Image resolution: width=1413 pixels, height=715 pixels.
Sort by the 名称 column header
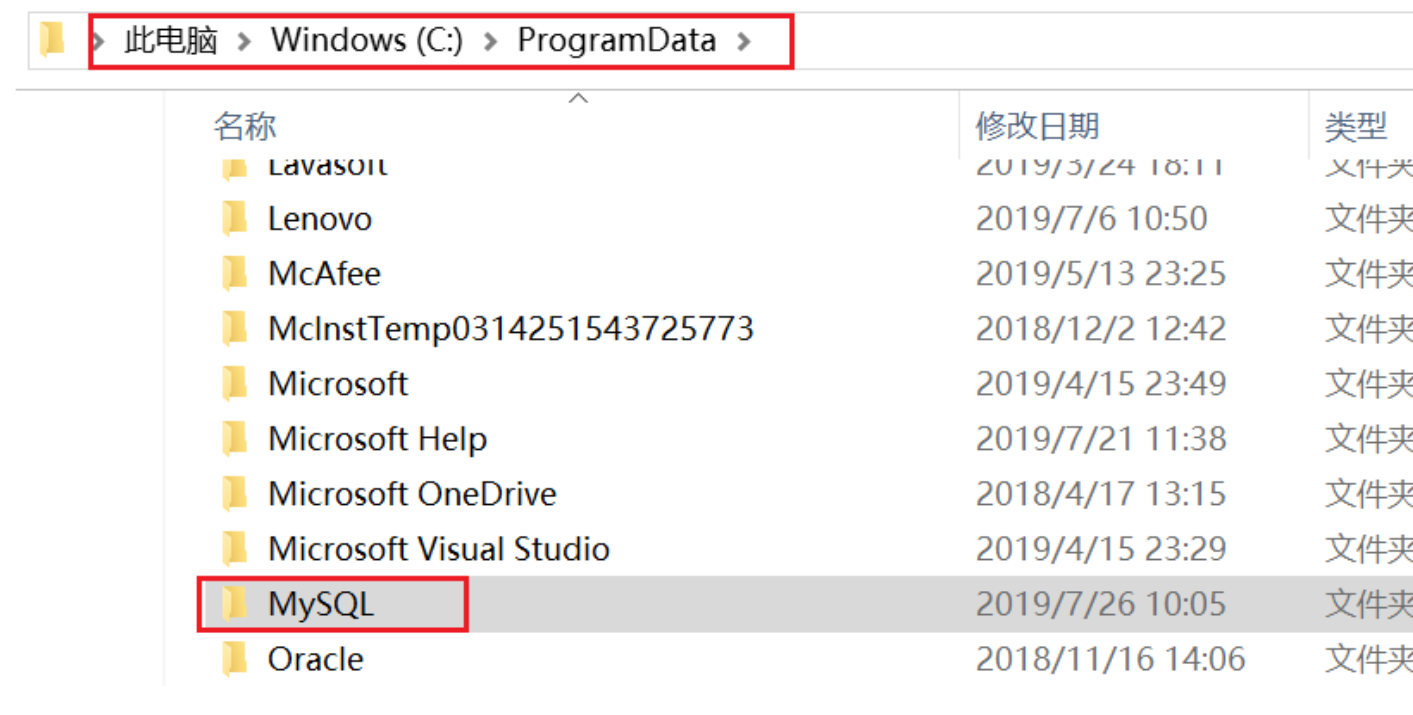(244, 126)
